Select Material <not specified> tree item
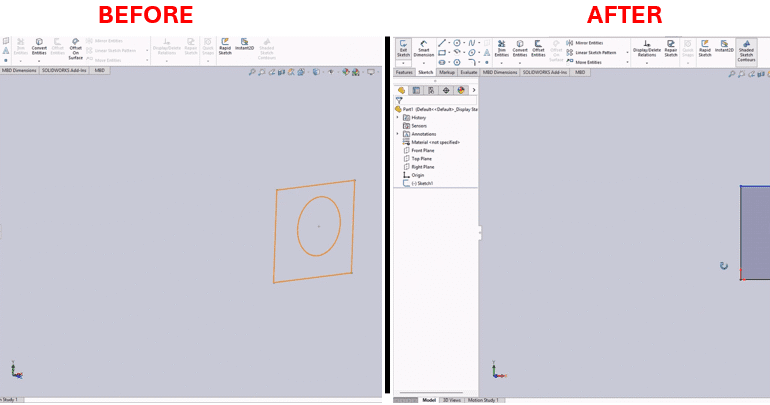 coord(432,142)
